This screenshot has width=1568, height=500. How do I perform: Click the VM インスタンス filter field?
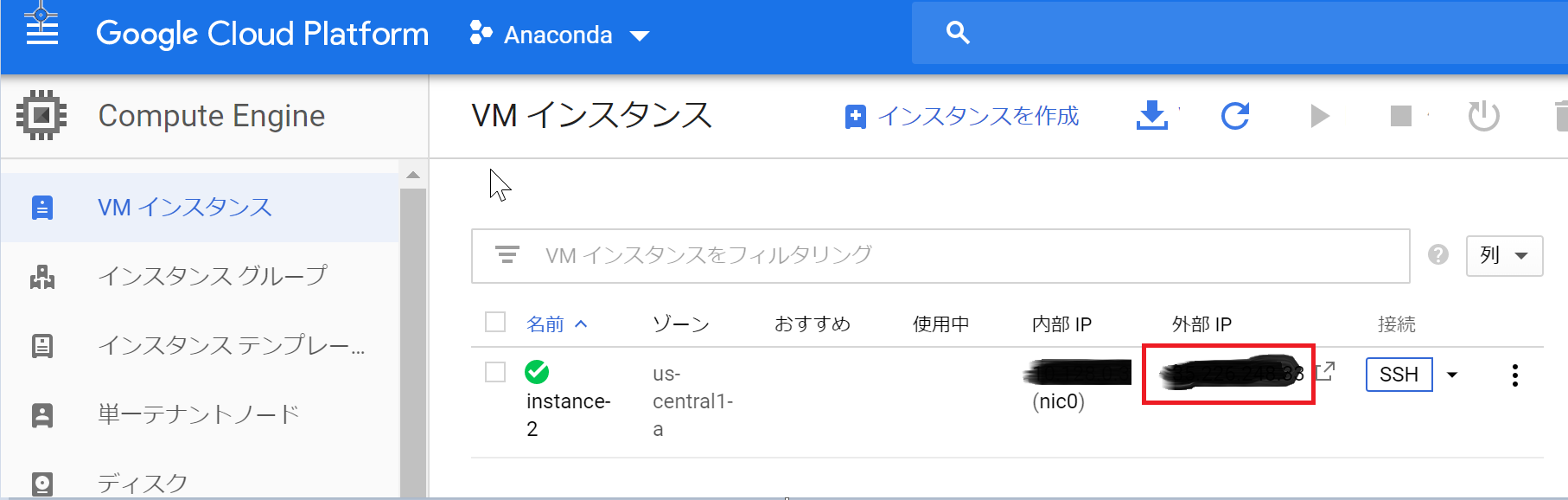(940, 255)
